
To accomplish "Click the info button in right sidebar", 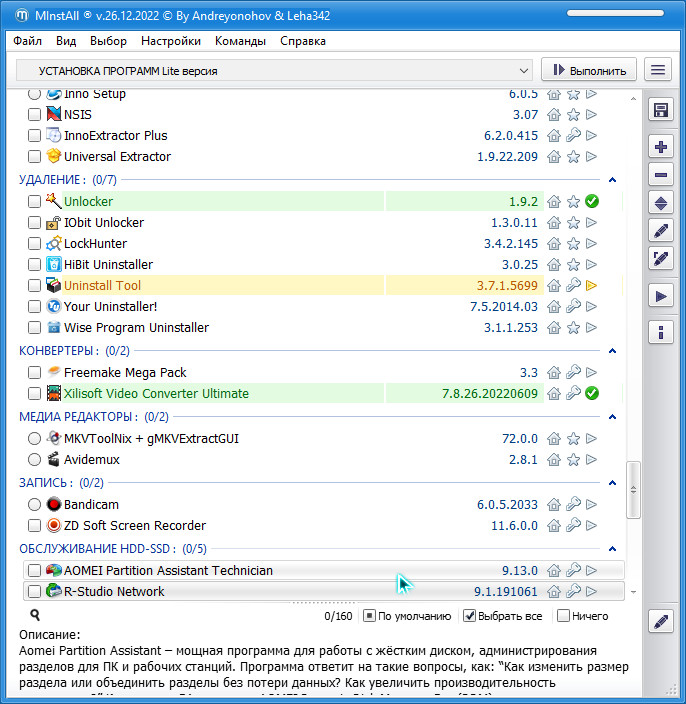I will (x=660, y=332).
